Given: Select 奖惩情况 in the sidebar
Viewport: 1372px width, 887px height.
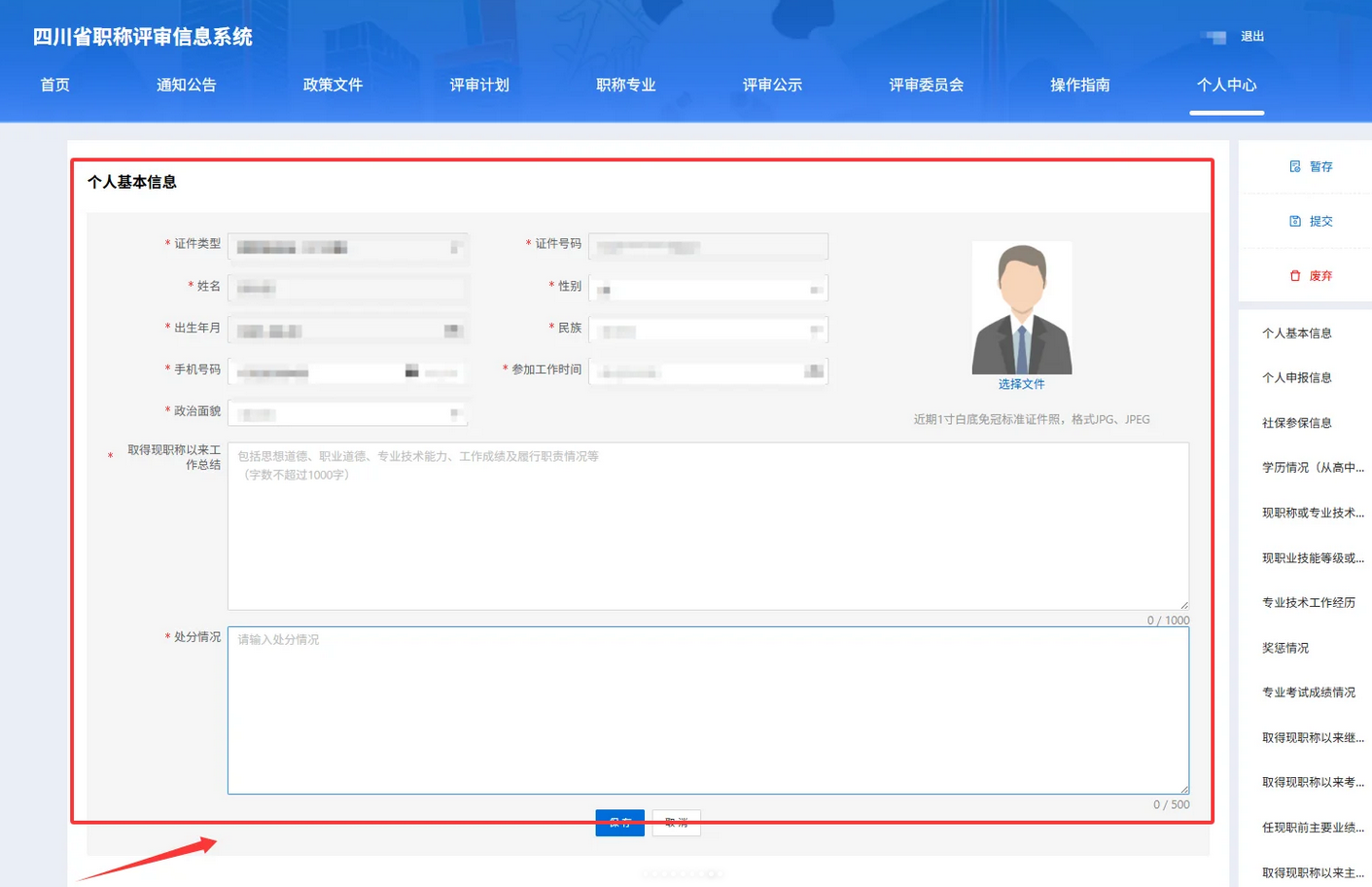Looking at the screenshot, I should click(x=1284, y=647).
